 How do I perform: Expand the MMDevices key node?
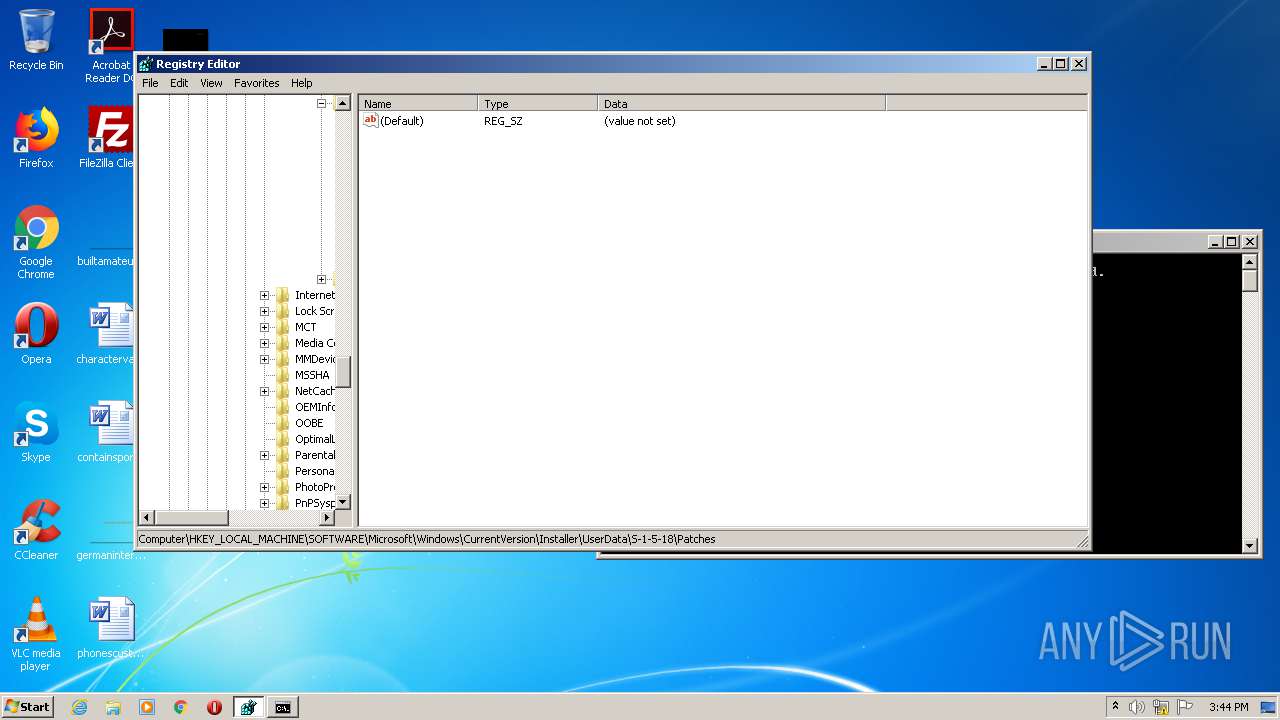tap(264, 359)
